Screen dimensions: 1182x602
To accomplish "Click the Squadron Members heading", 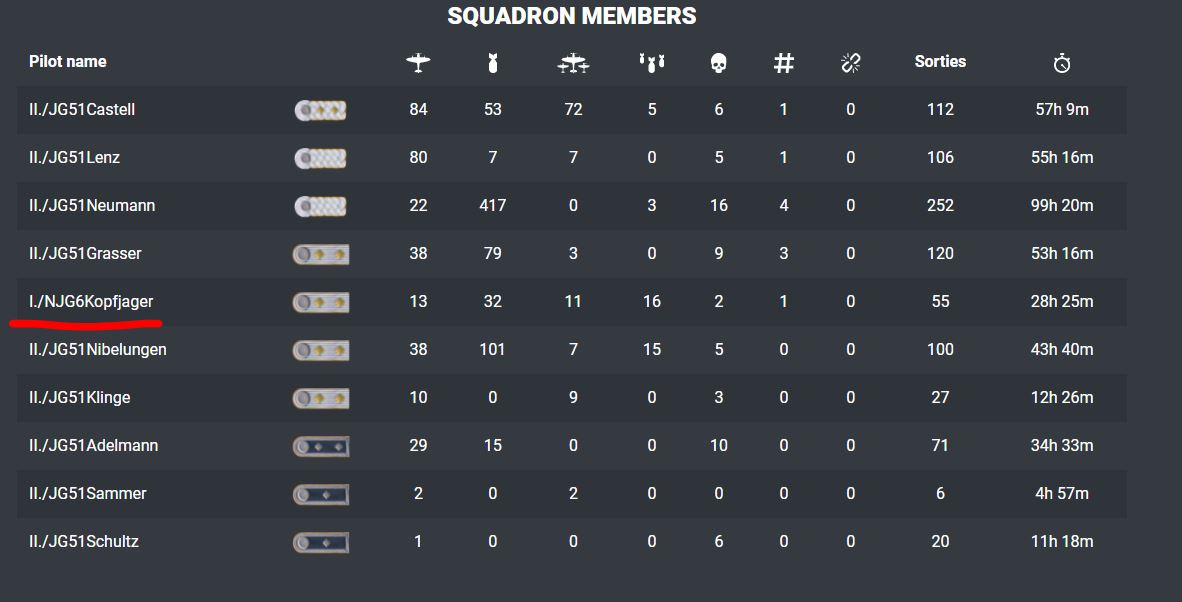I will point(571,16).
